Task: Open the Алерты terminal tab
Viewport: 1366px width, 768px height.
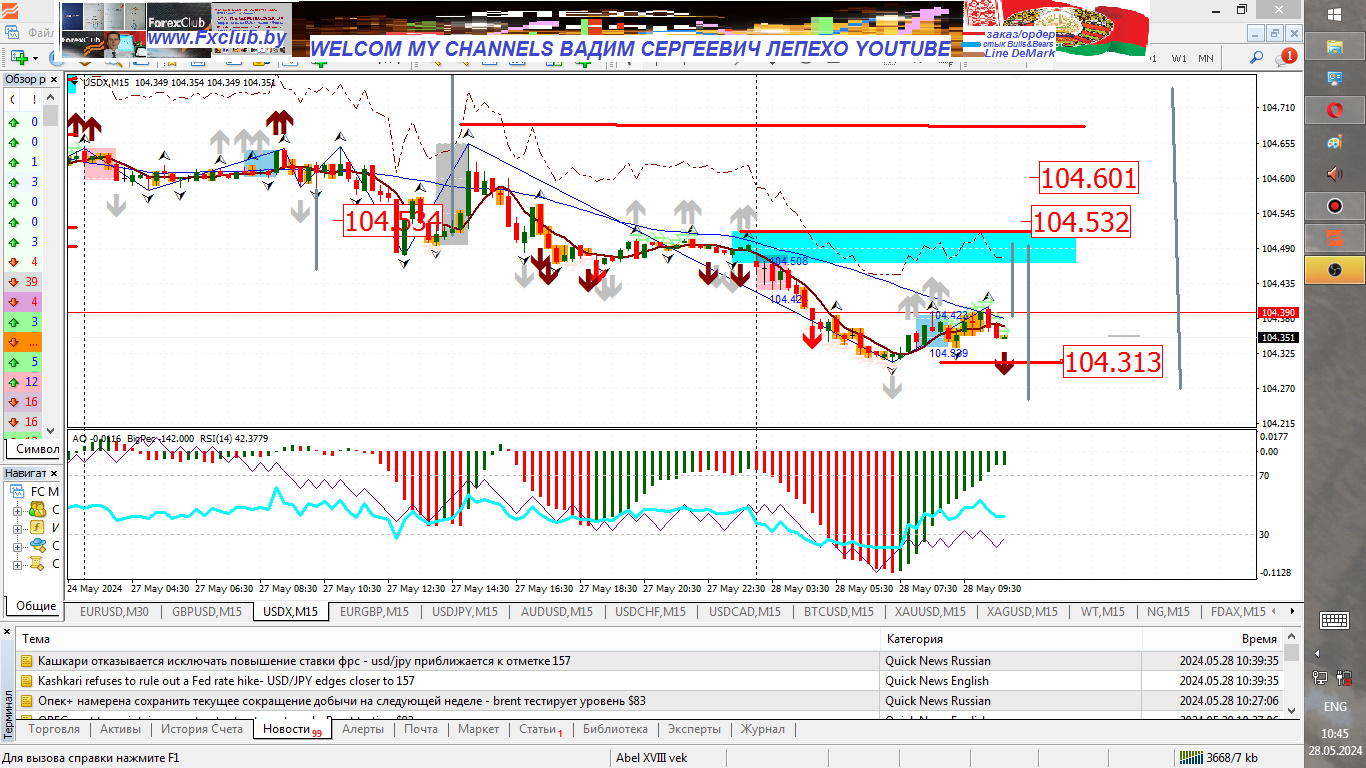Action: (x=362, y=729)
